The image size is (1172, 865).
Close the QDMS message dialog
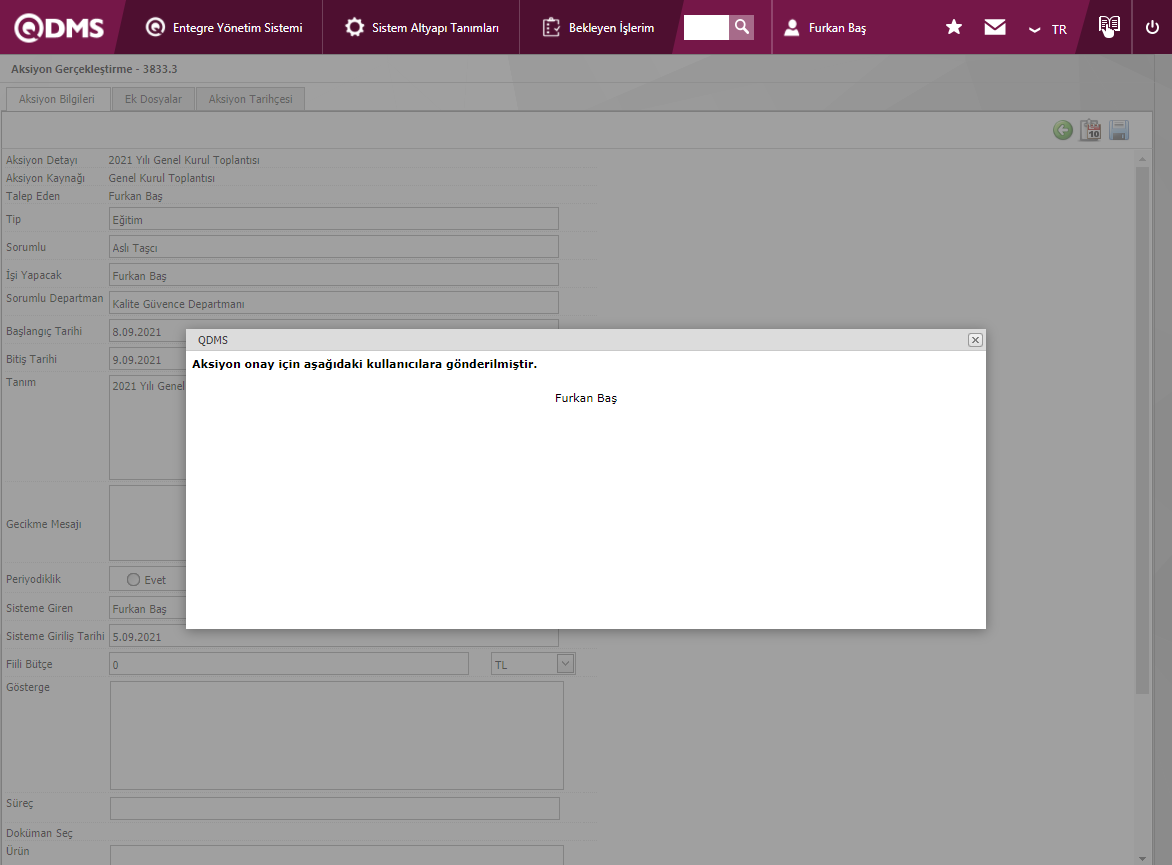coord(975,340)
